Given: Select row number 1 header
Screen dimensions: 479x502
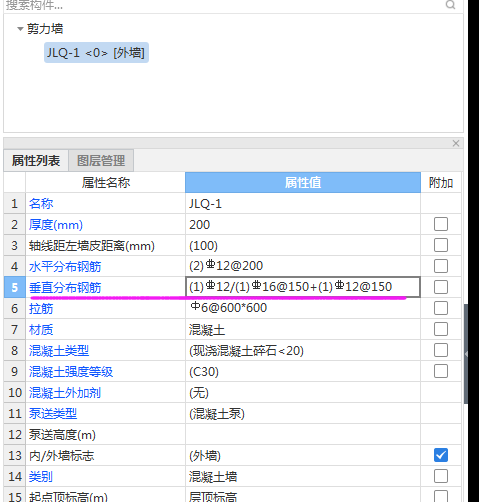Looking at the screenshot, I should [x=14, y=204].
